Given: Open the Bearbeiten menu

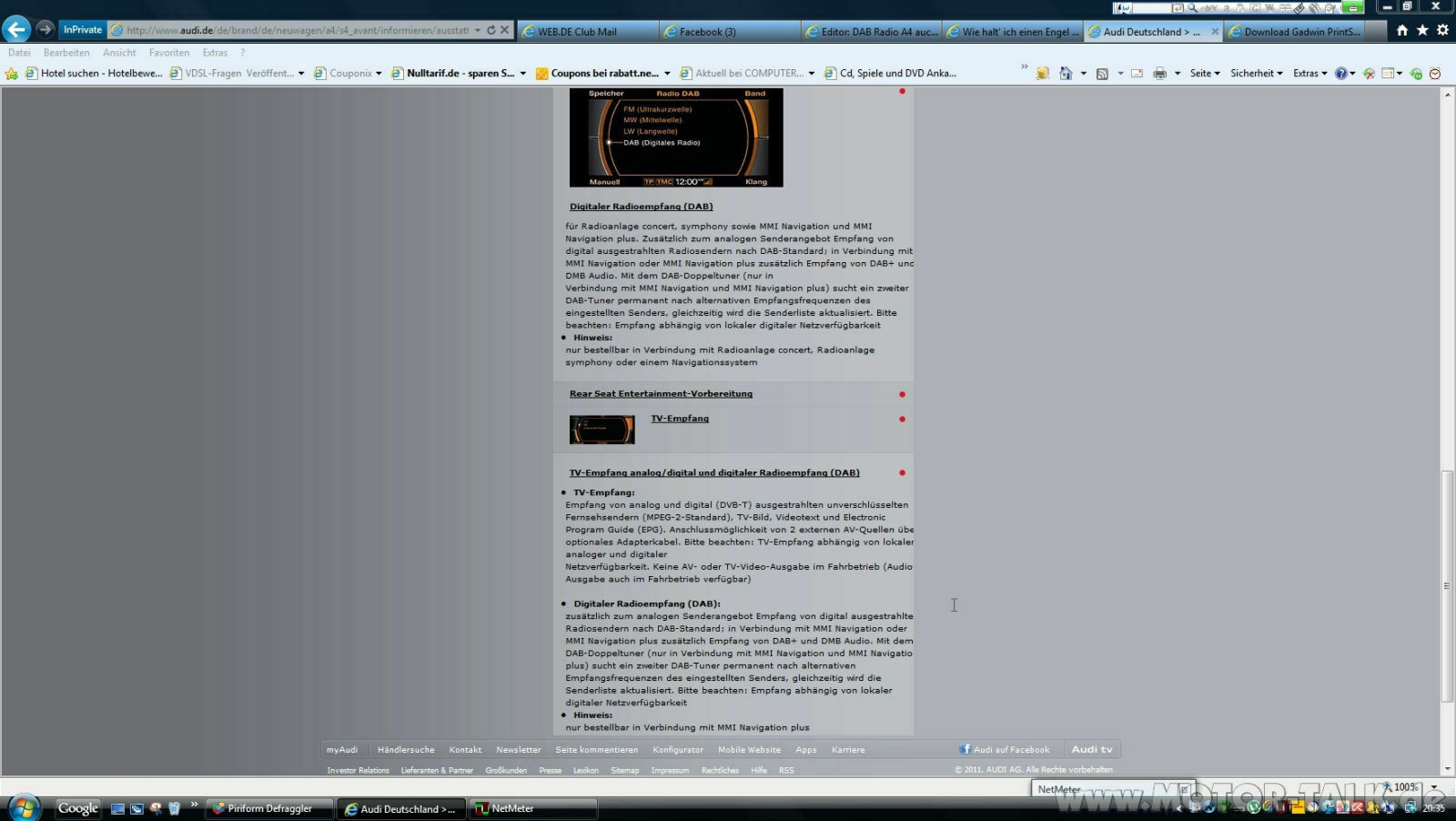Looking at the screenshot, I should pos(66,53).
